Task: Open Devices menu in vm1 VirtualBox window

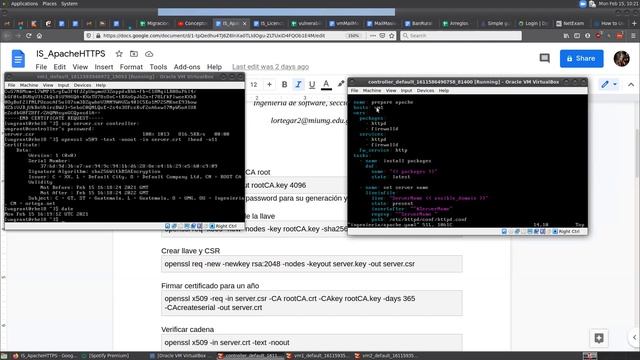Action: click(x=82, y=85)
